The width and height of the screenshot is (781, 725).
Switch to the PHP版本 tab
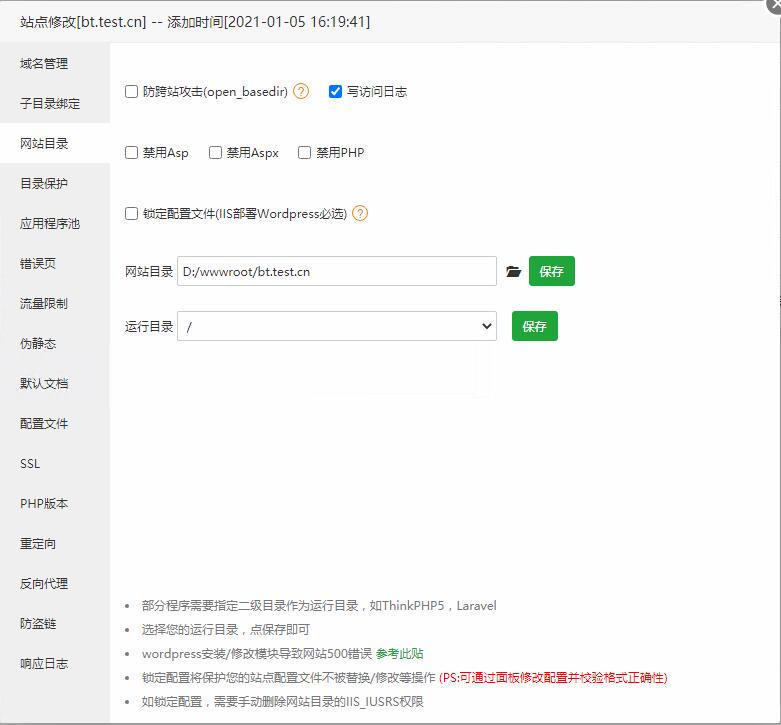(x=55, y=503)
